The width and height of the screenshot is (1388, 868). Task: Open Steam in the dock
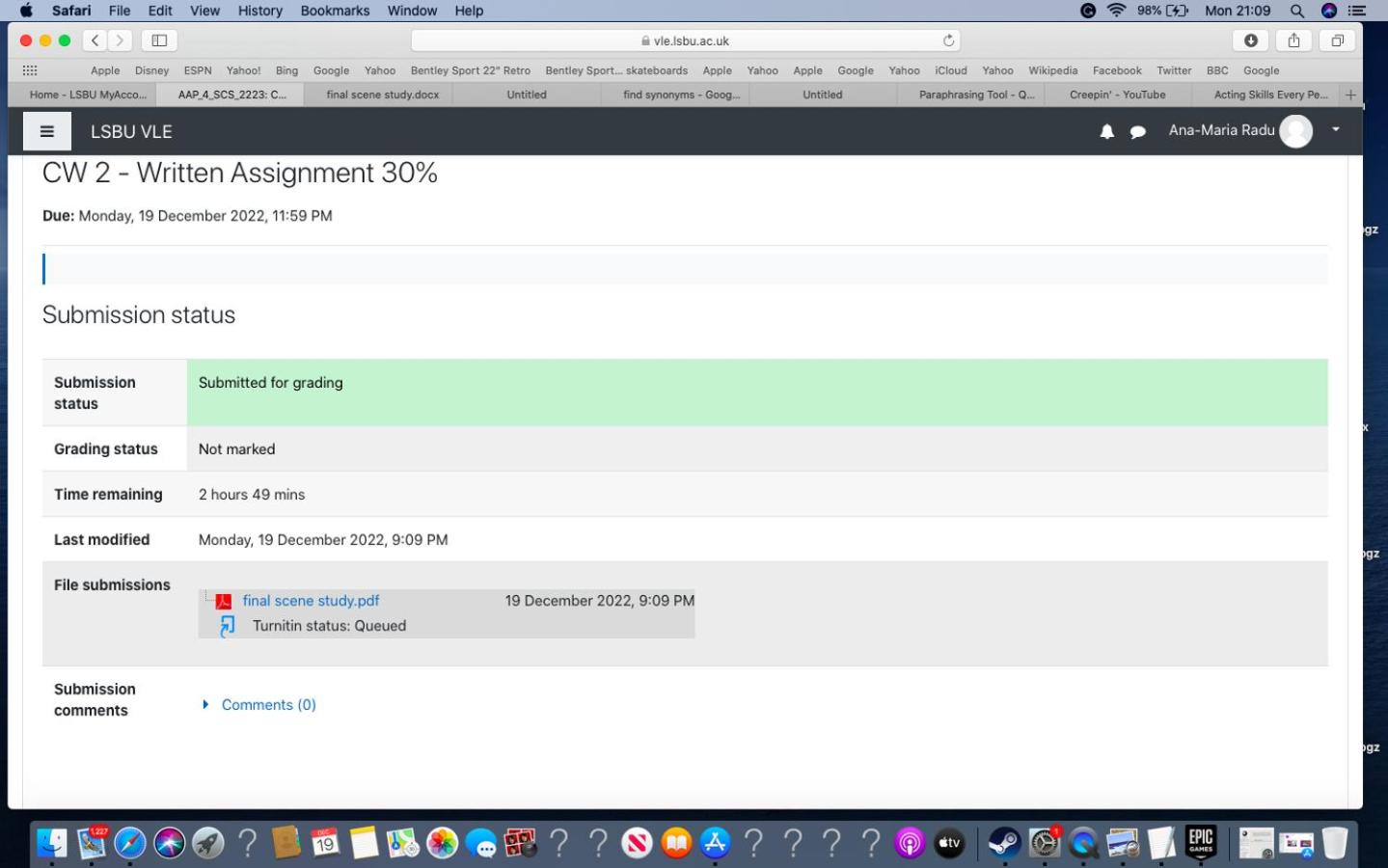[1004, 843]
